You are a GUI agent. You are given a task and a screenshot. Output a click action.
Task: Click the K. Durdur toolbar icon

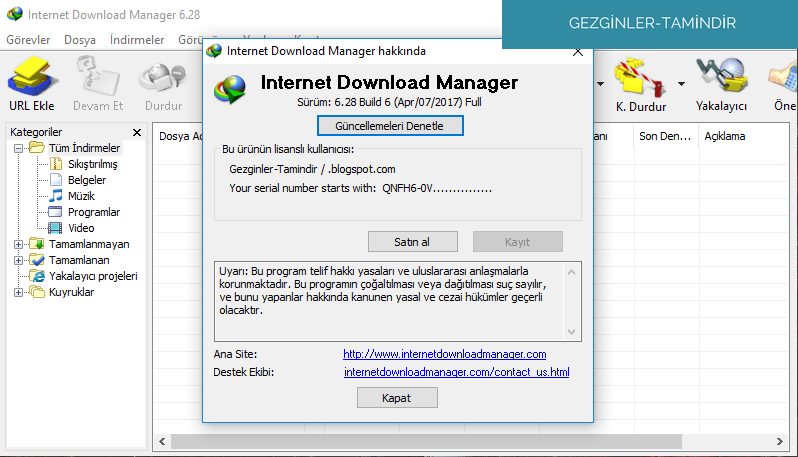640,77
